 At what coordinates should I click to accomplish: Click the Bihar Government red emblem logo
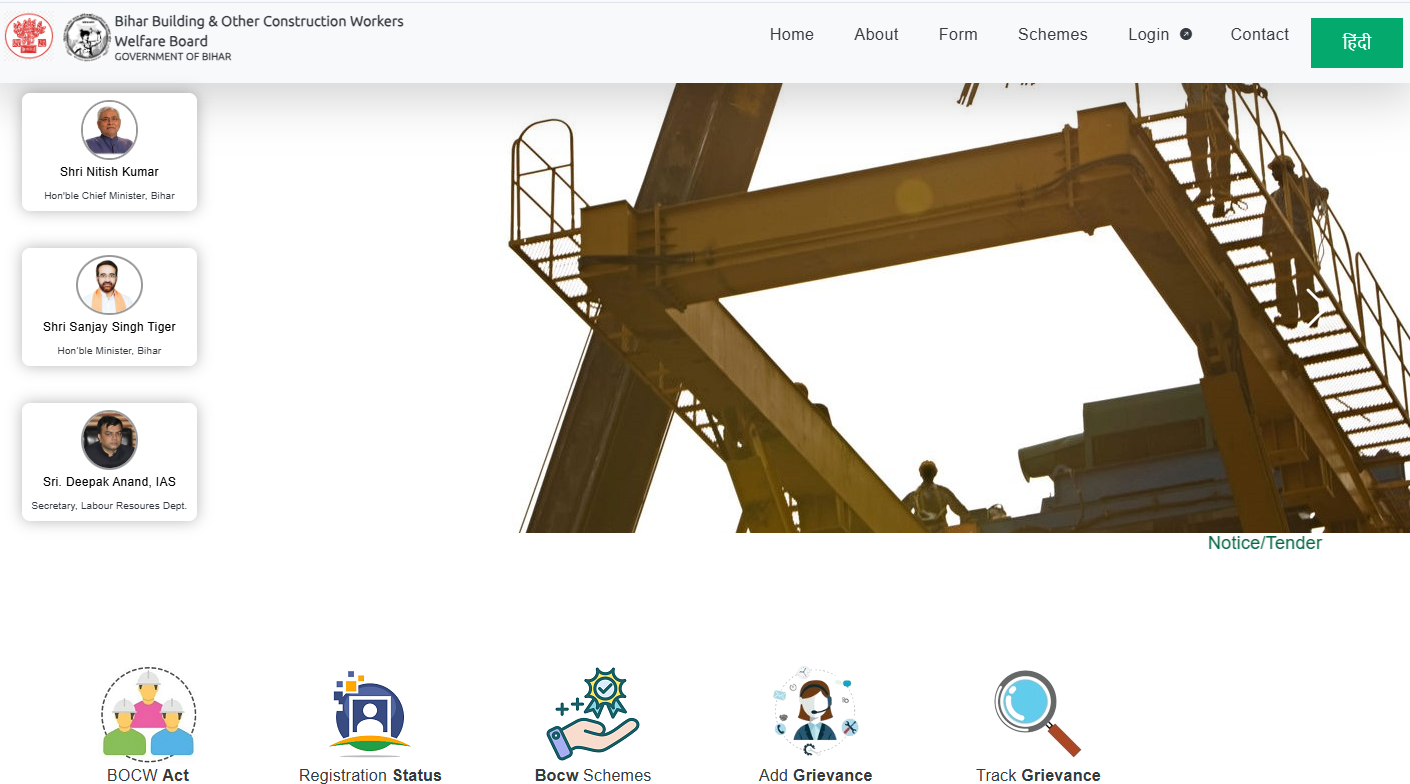click(x=29, y=37)
